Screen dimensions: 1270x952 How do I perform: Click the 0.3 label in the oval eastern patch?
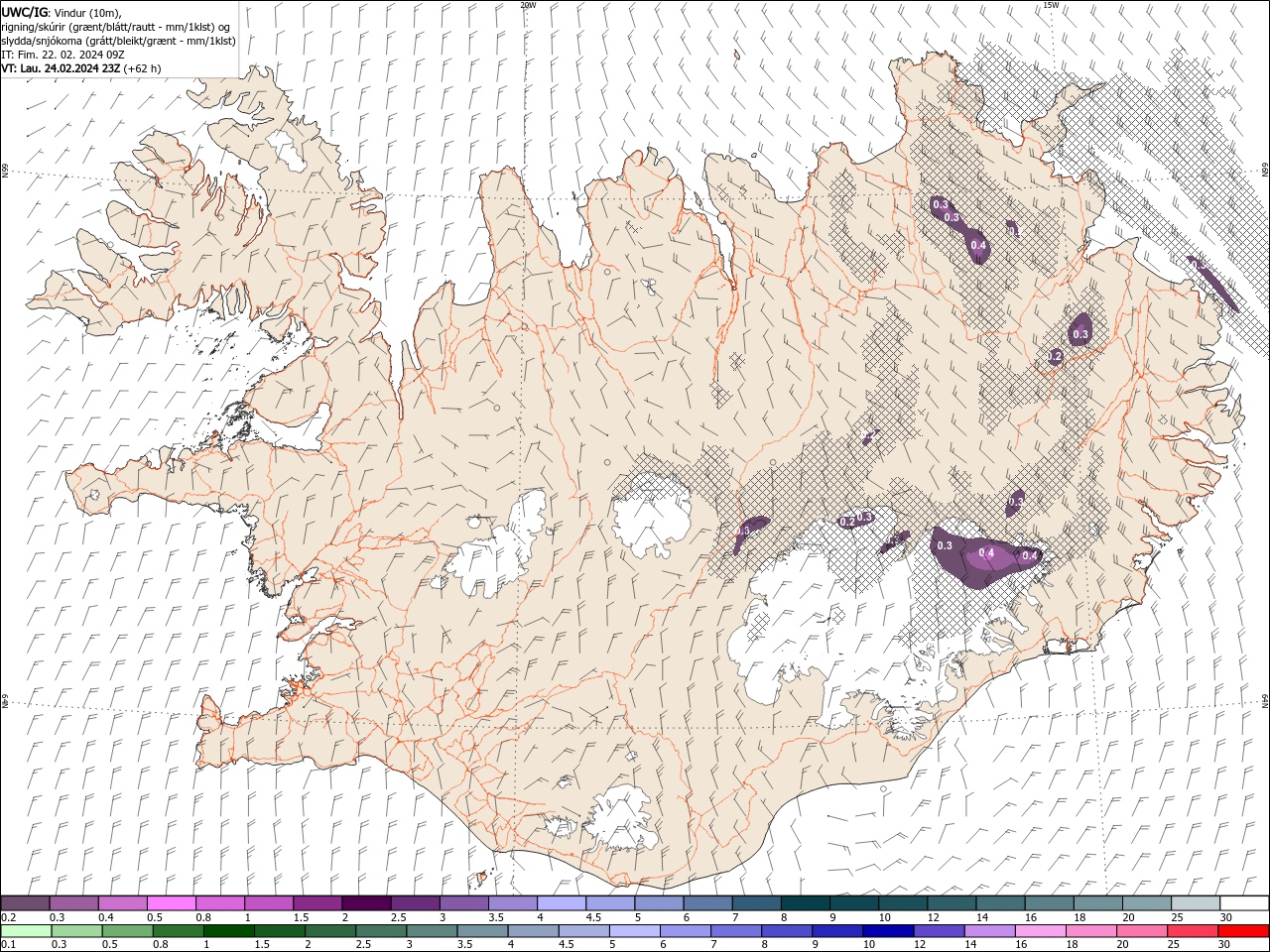pos(1081,335)
